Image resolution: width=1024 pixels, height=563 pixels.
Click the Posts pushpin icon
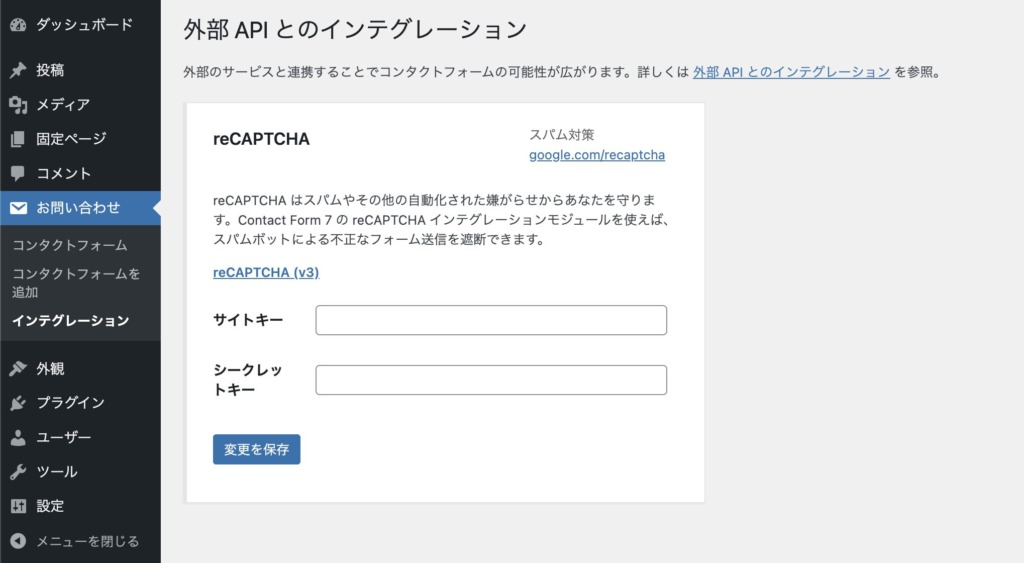click(18, 71)
